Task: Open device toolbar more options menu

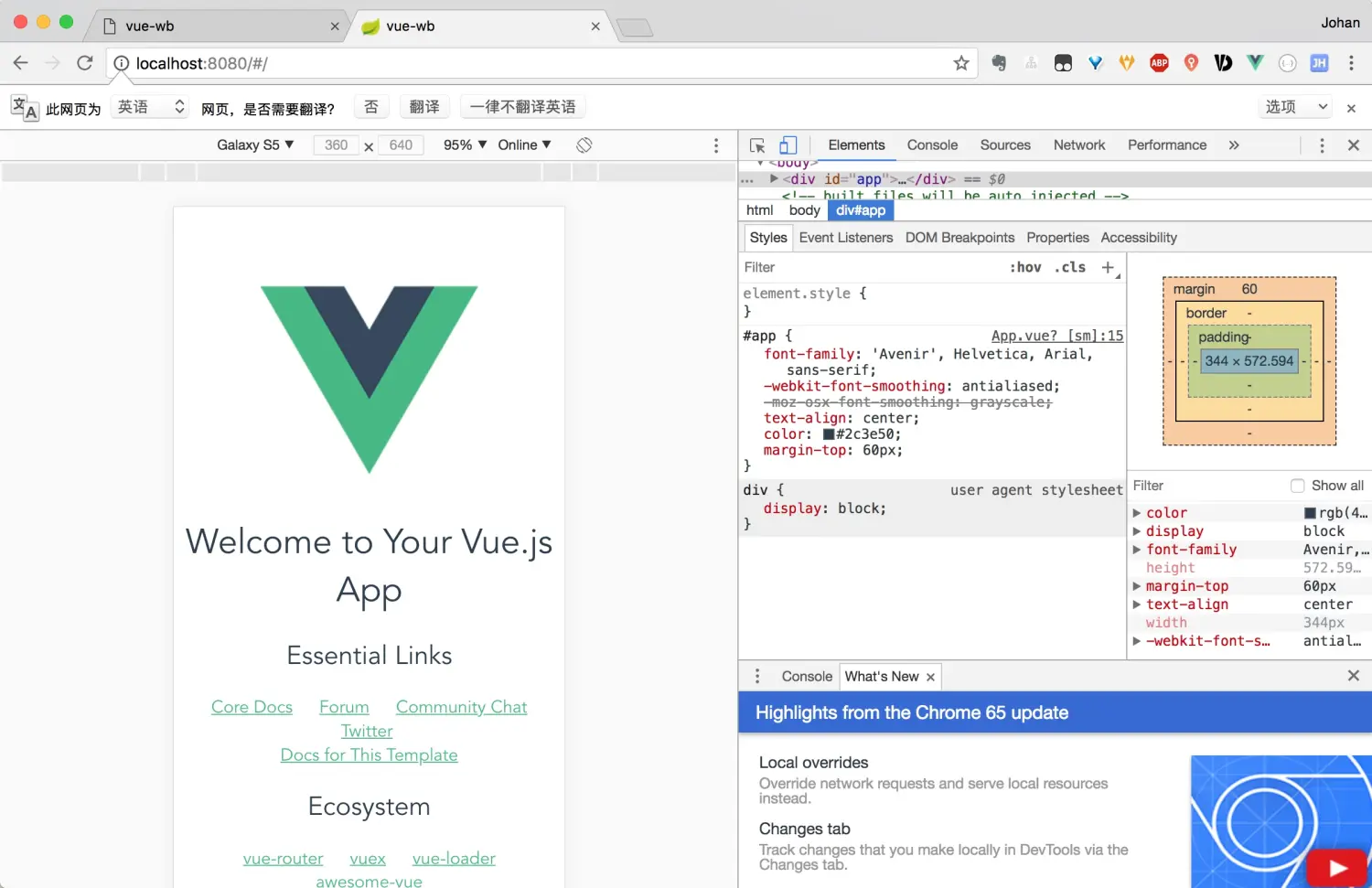Action: point(716,145)
